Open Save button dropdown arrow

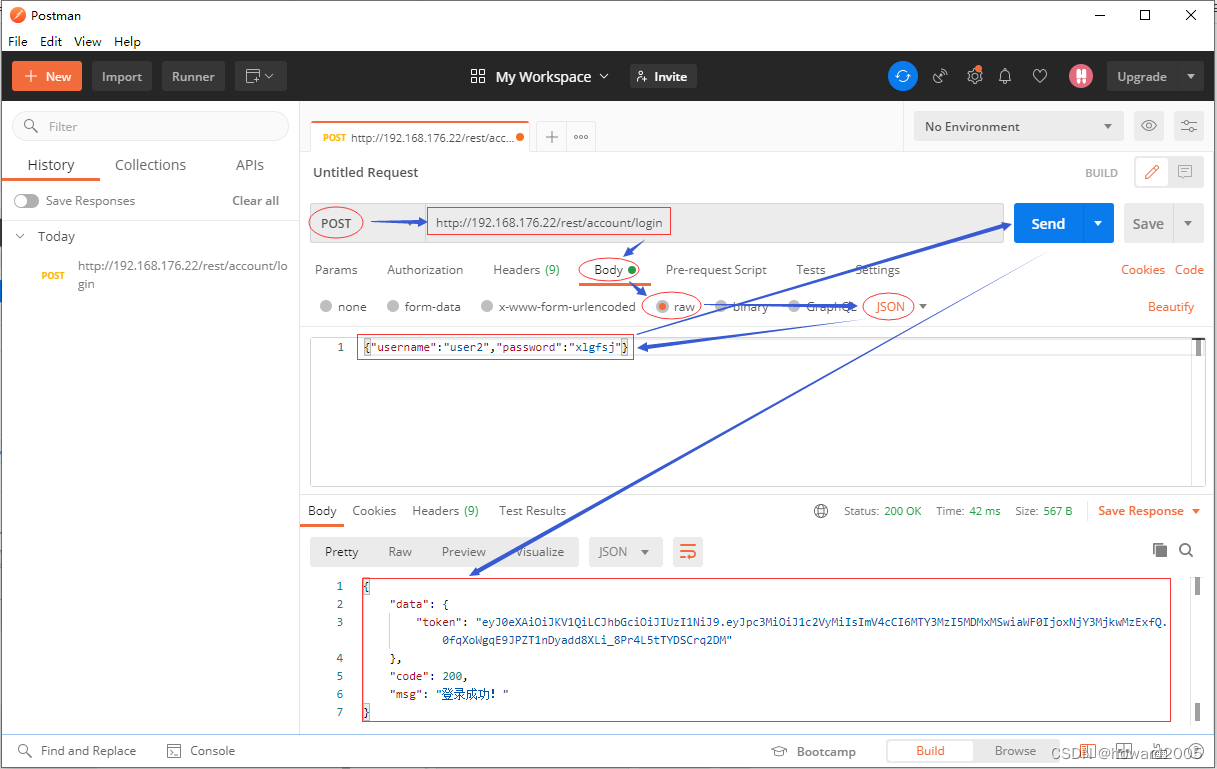1188,224
